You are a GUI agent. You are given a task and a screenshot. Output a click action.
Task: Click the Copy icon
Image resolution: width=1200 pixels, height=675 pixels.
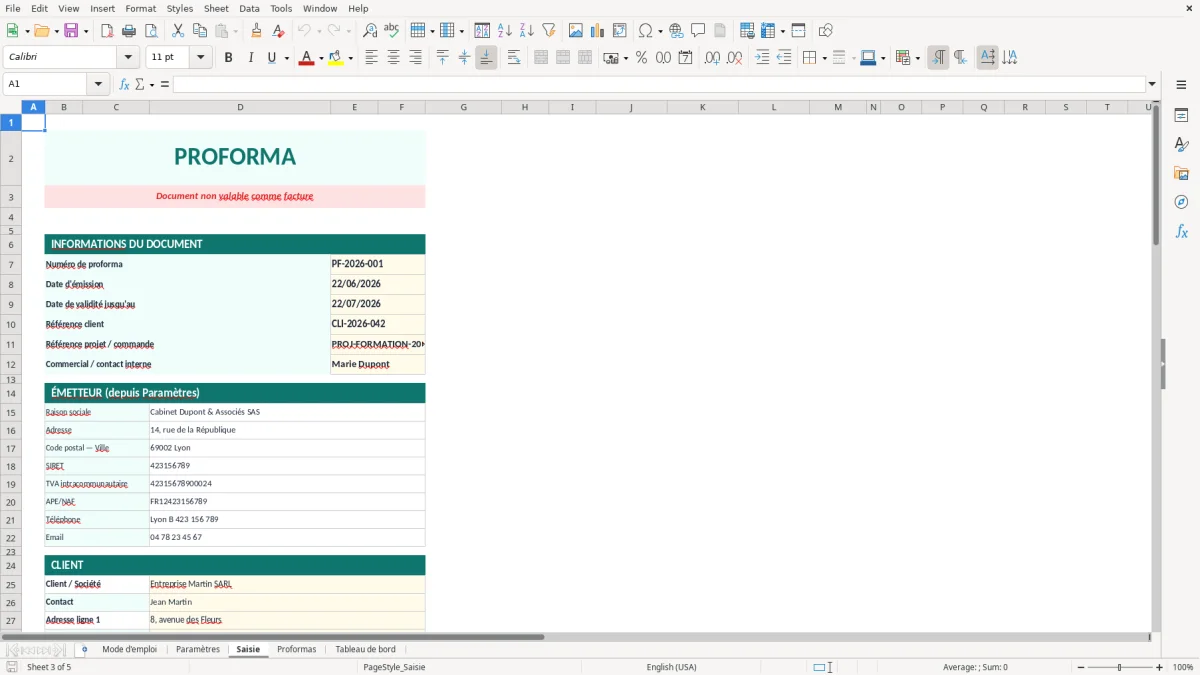coord(200,31)
